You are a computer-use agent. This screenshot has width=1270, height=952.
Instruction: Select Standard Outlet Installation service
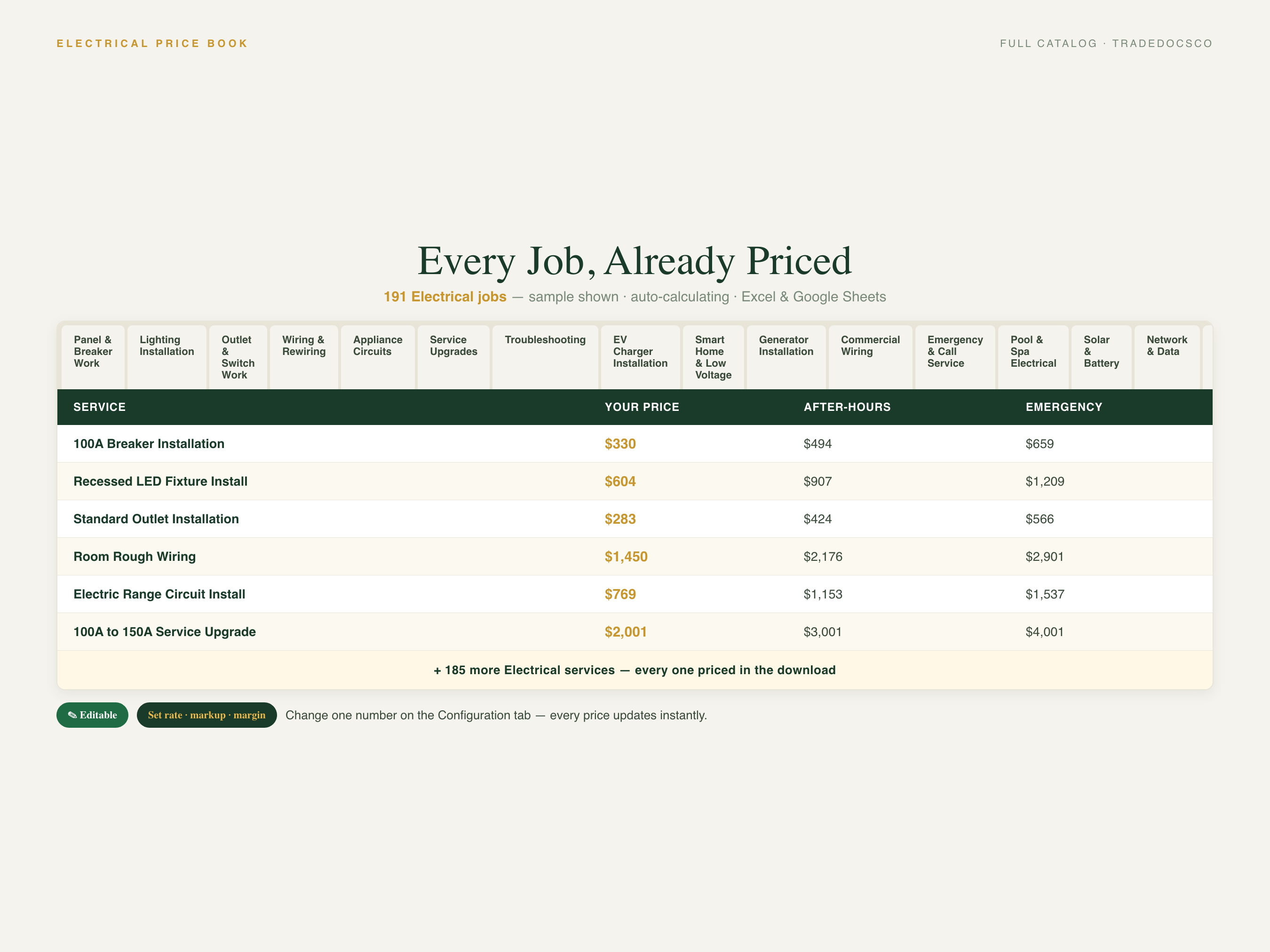click(x=156, y=519)
